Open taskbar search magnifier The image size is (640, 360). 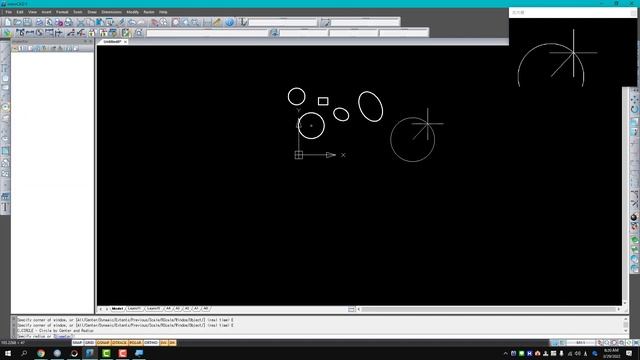point(24,353)
